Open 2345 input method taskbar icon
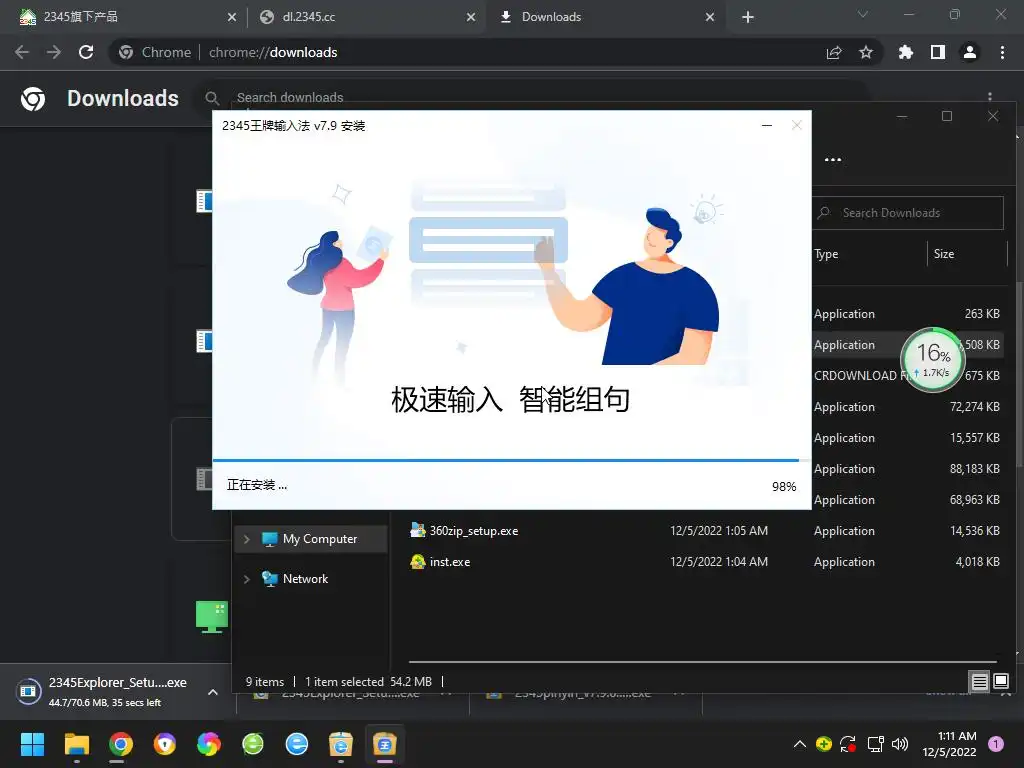This screenshot has width=1024, height=768. (385, 744)
